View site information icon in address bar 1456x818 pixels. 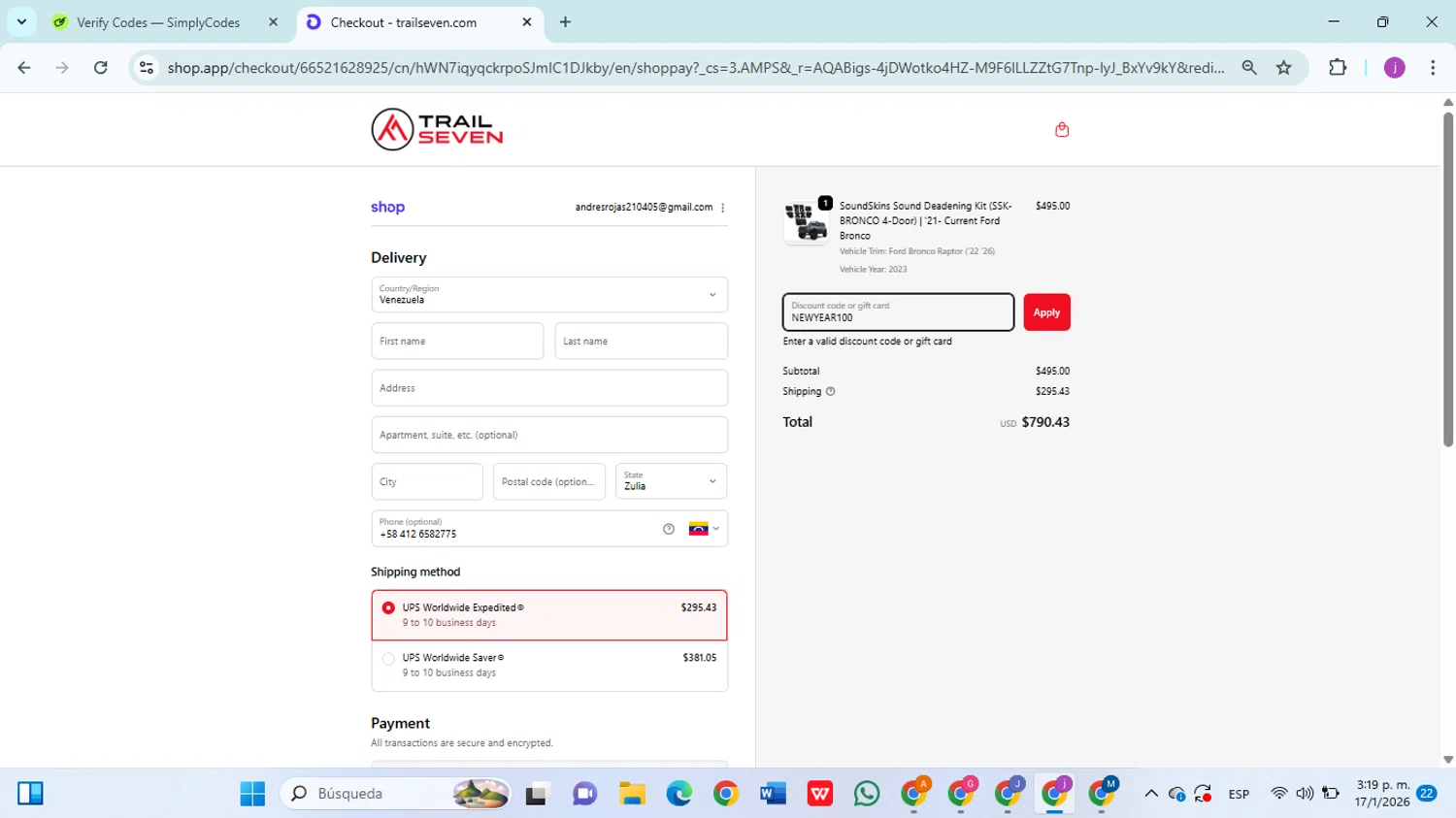(x=147, y=67)
